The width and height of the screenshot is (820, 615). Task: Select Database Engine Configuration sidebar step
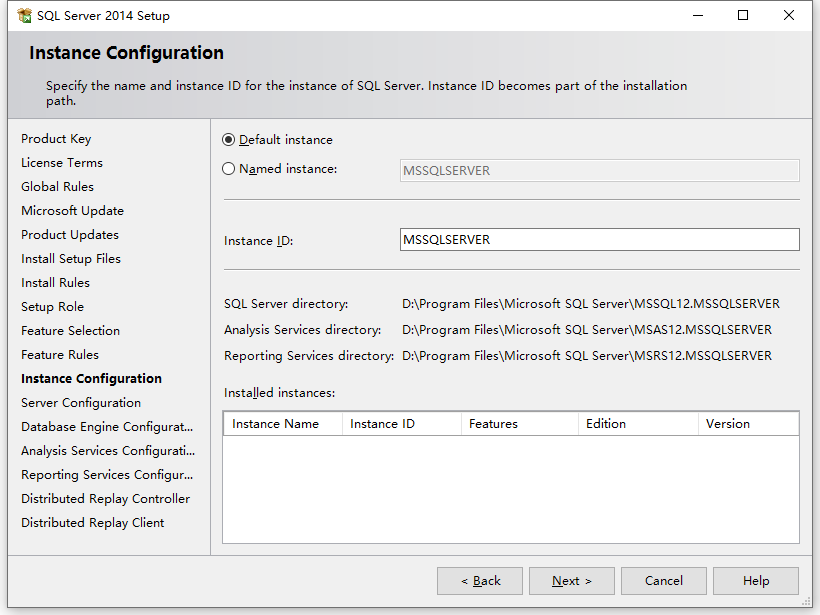pos(107,427)
